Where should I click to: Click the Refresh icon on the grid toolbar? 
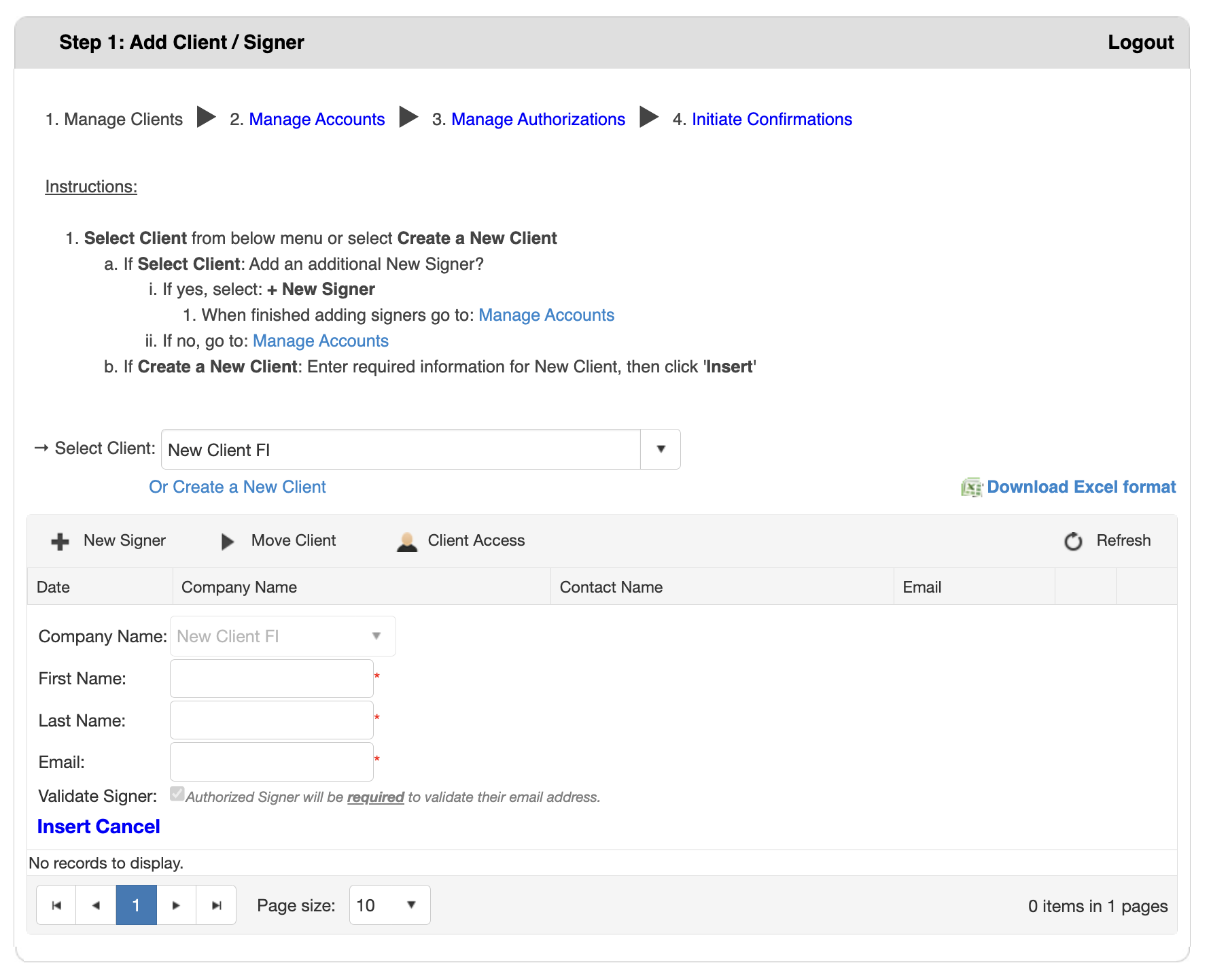point(1072,541)
